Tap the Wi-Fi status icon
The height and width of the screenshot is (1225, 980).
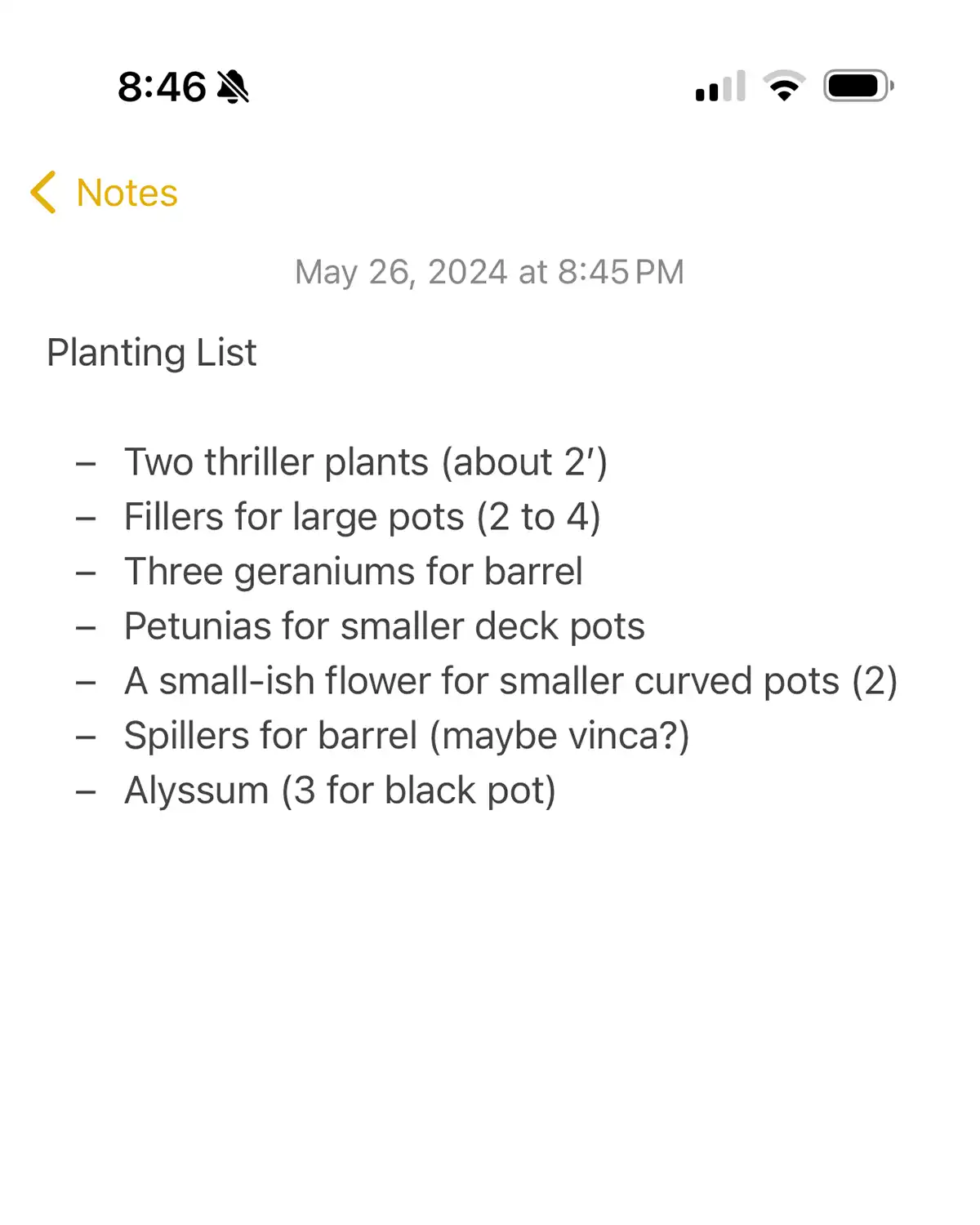tap(784, 86)
